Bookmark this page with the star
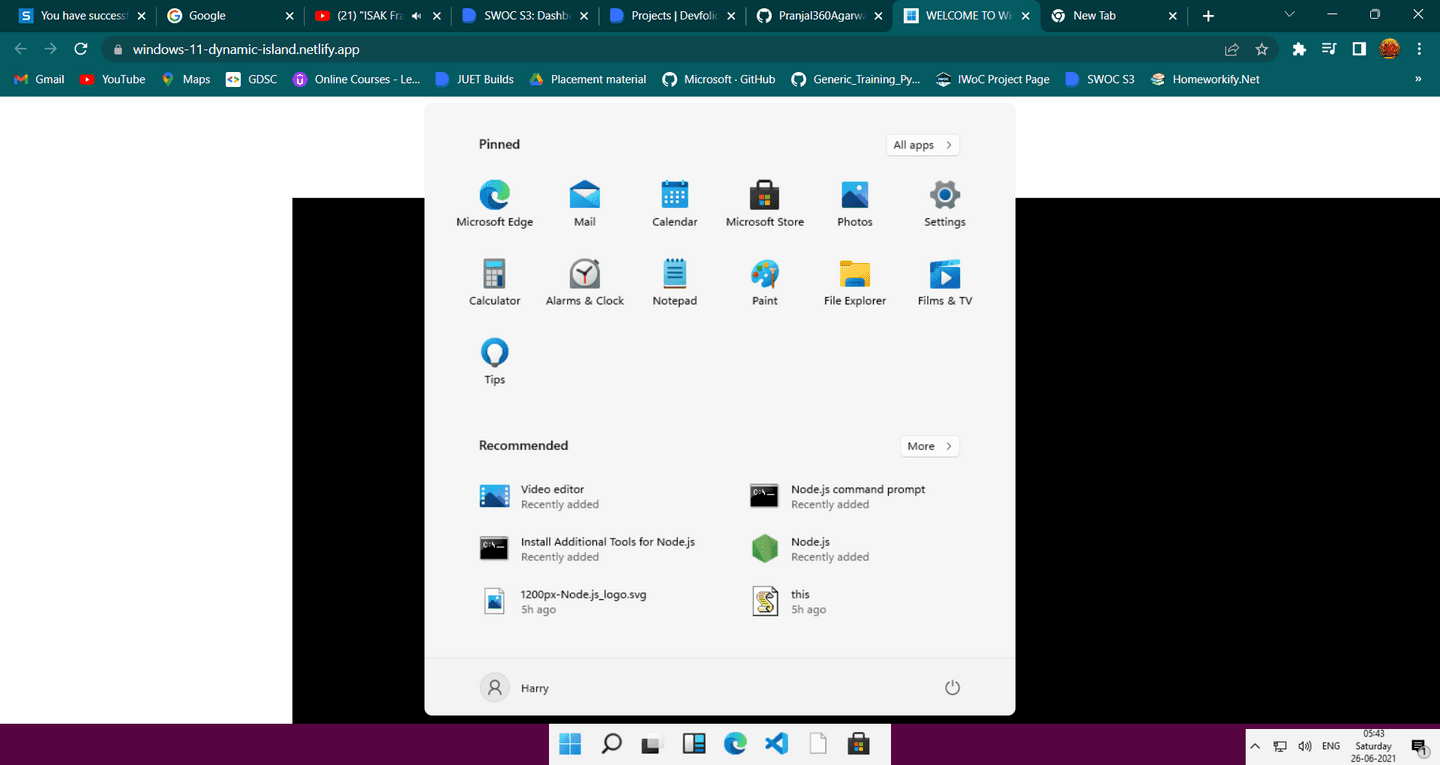The width and height of the screenshot is (1440, 765). tap(1262, 49)
